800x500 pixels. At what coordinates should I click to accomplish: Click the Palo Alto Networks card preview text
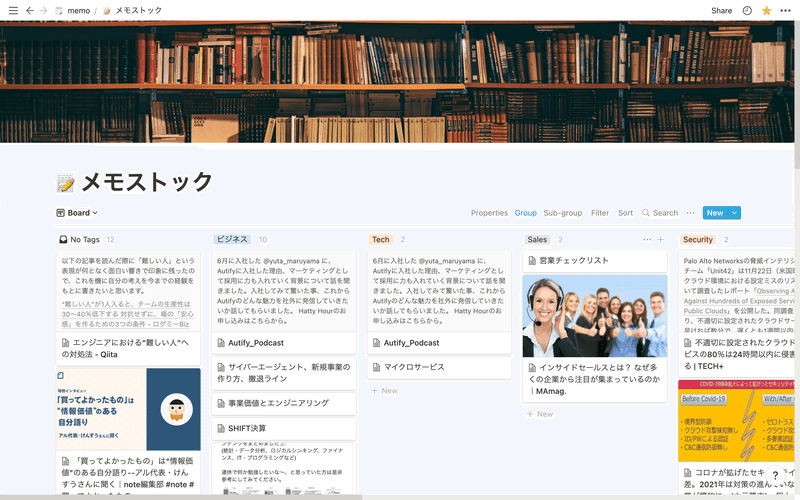tap(739, 295)
